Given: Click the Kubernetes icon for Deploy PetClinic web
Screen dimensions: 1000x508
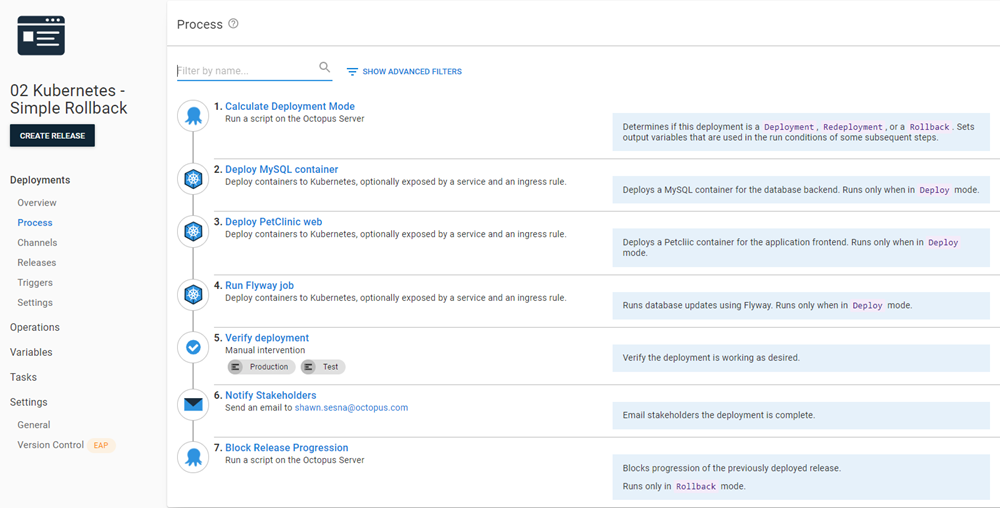Looking at the screenshot, I should tap(193, 231).
